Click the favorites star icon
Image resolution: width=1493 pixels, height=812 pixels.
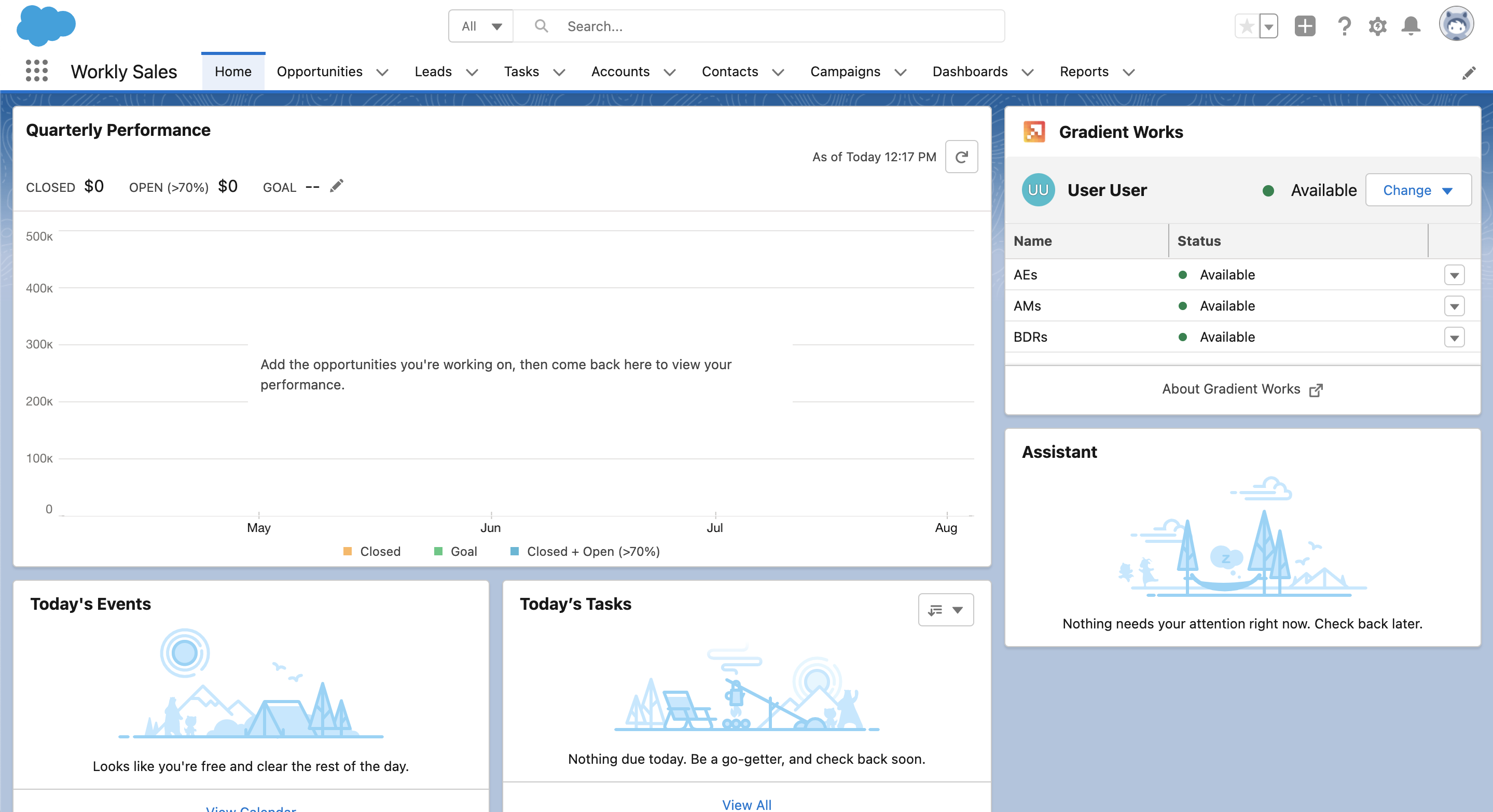(1247, 26)
